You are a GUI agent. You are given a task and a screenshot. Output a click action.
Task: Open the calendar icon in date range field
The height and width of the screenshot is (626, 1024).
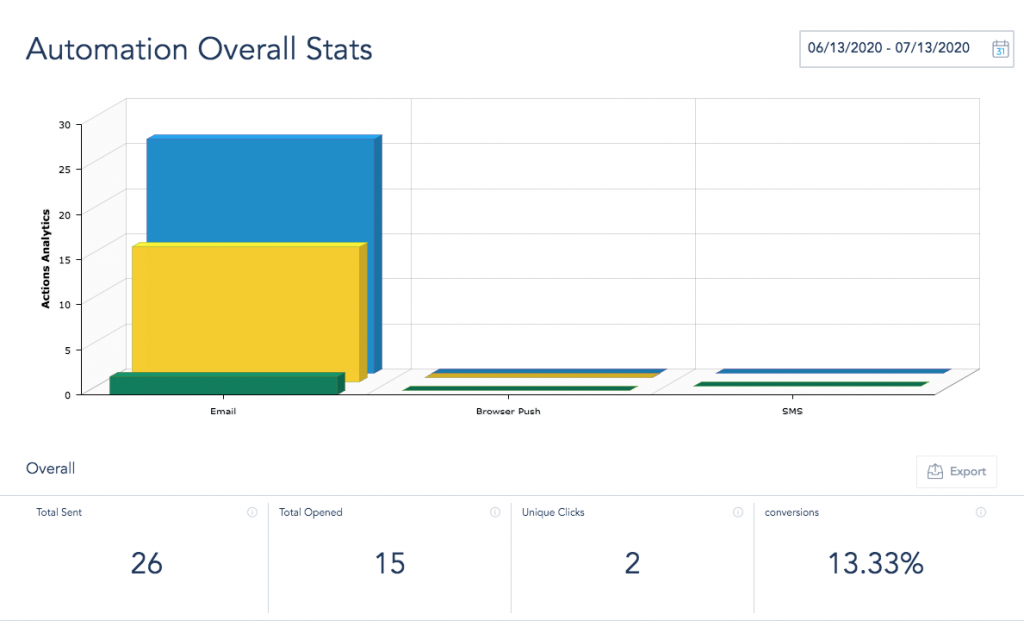click(1000, 48)
